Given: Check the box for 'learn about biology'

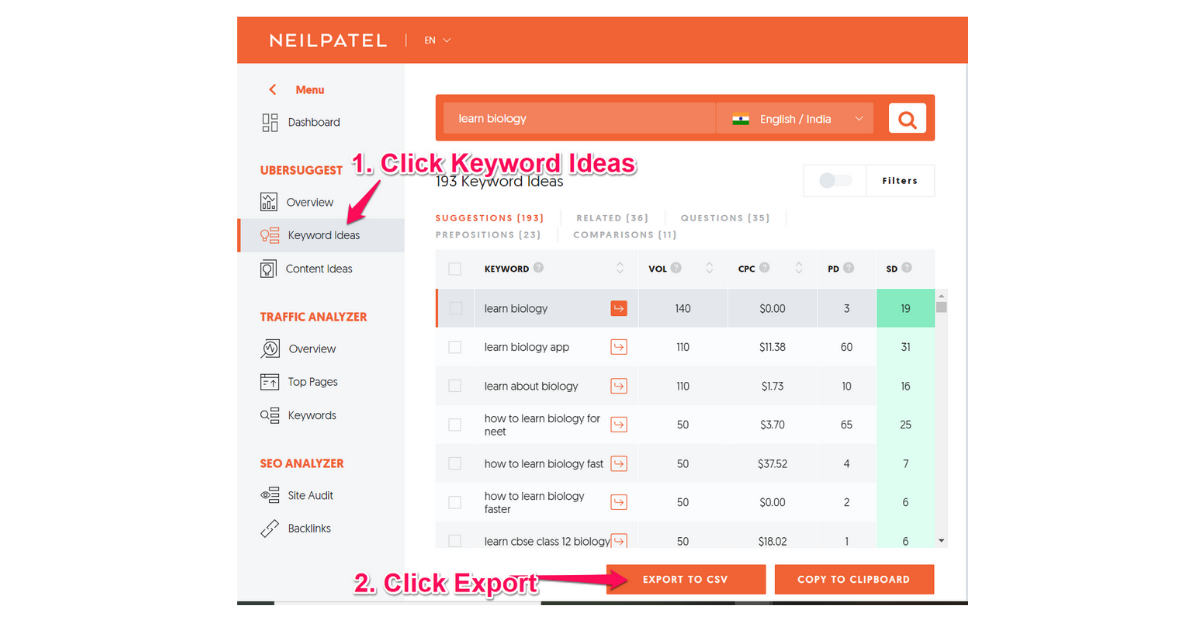Looking at the screenshot, I should [x=455, y=386].
